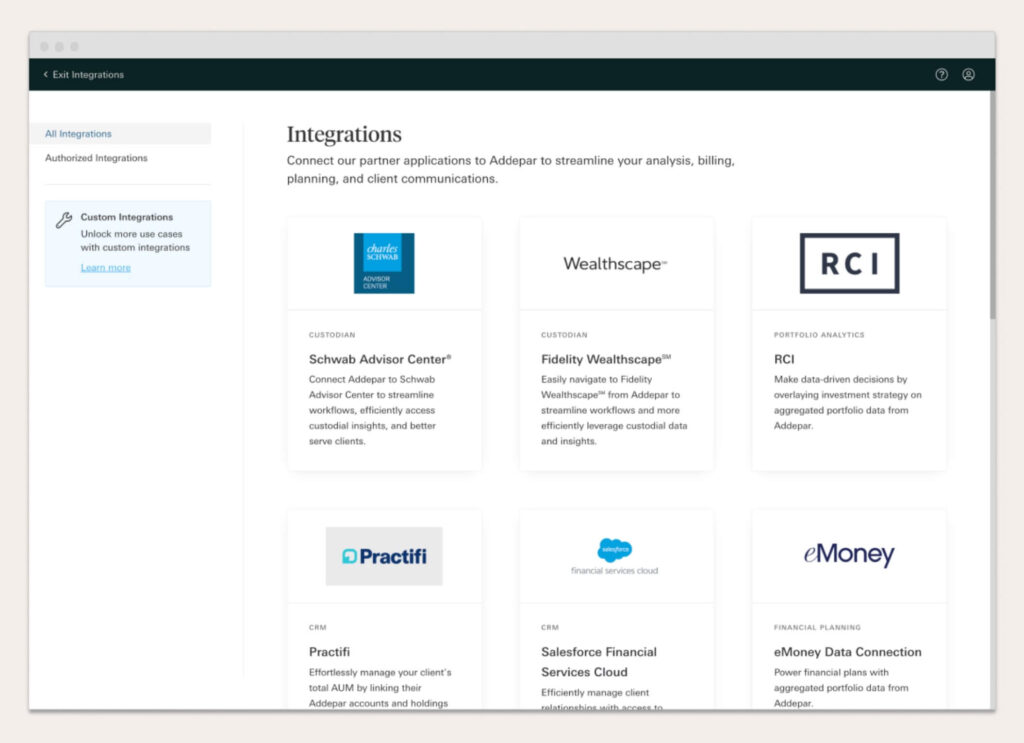Click the 'Connect Addepar to Schwab' description
Screen dimensions: 1024x743
[372, 410]
